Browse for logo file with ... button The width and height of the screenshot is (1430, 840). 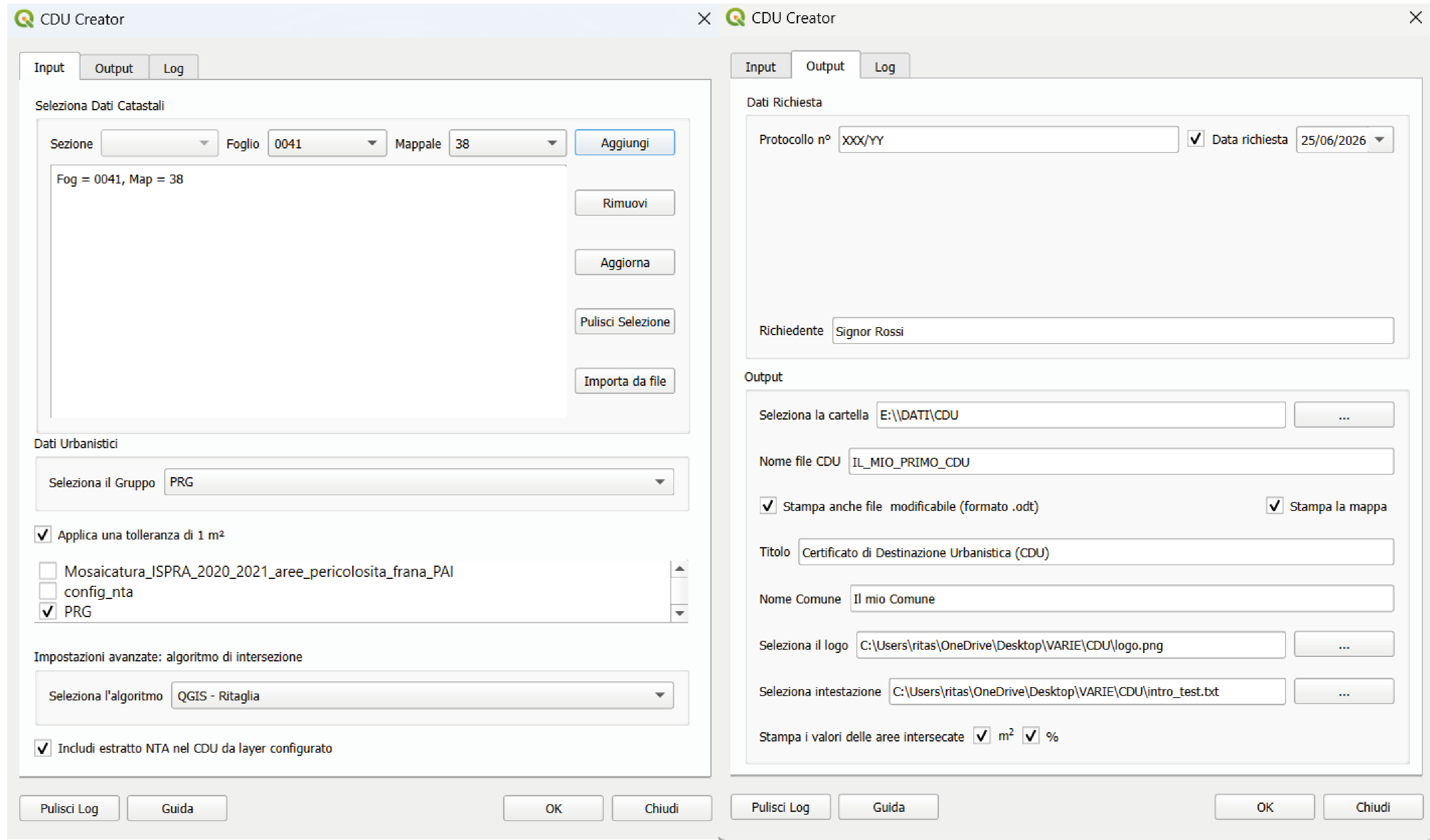click(1344, 644)
